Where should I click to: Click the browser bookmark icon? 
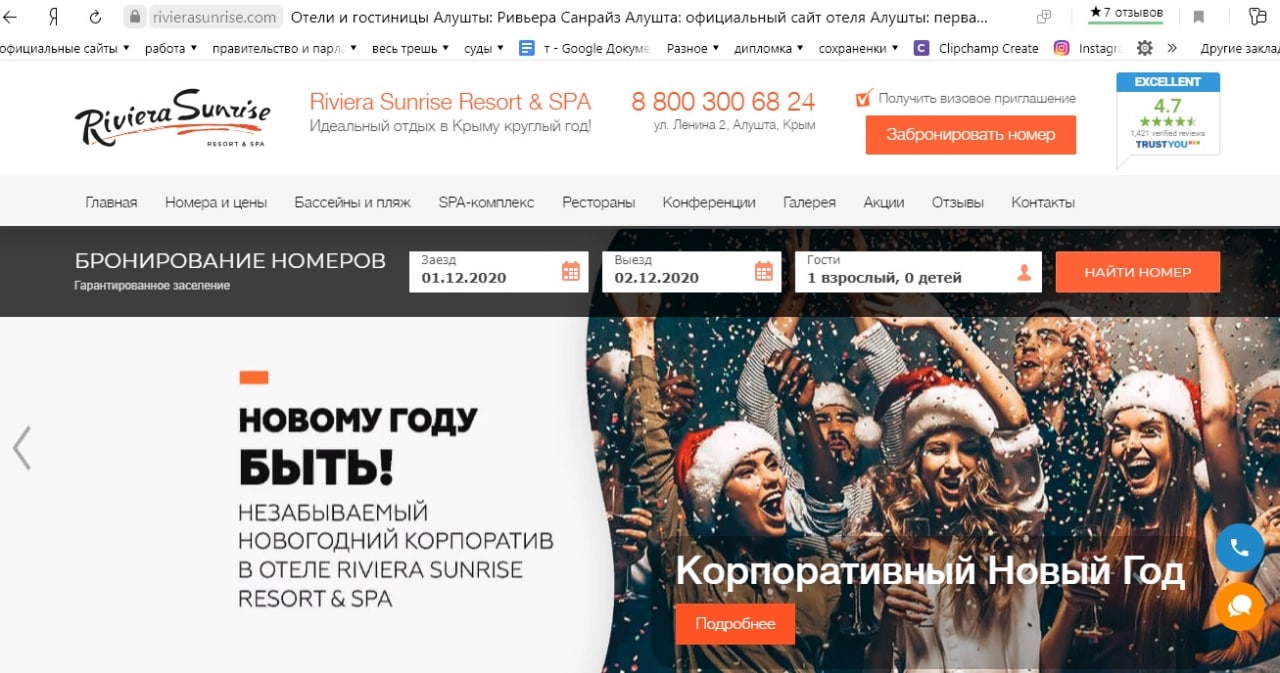pyautogui.click(x=1198, y=17)
